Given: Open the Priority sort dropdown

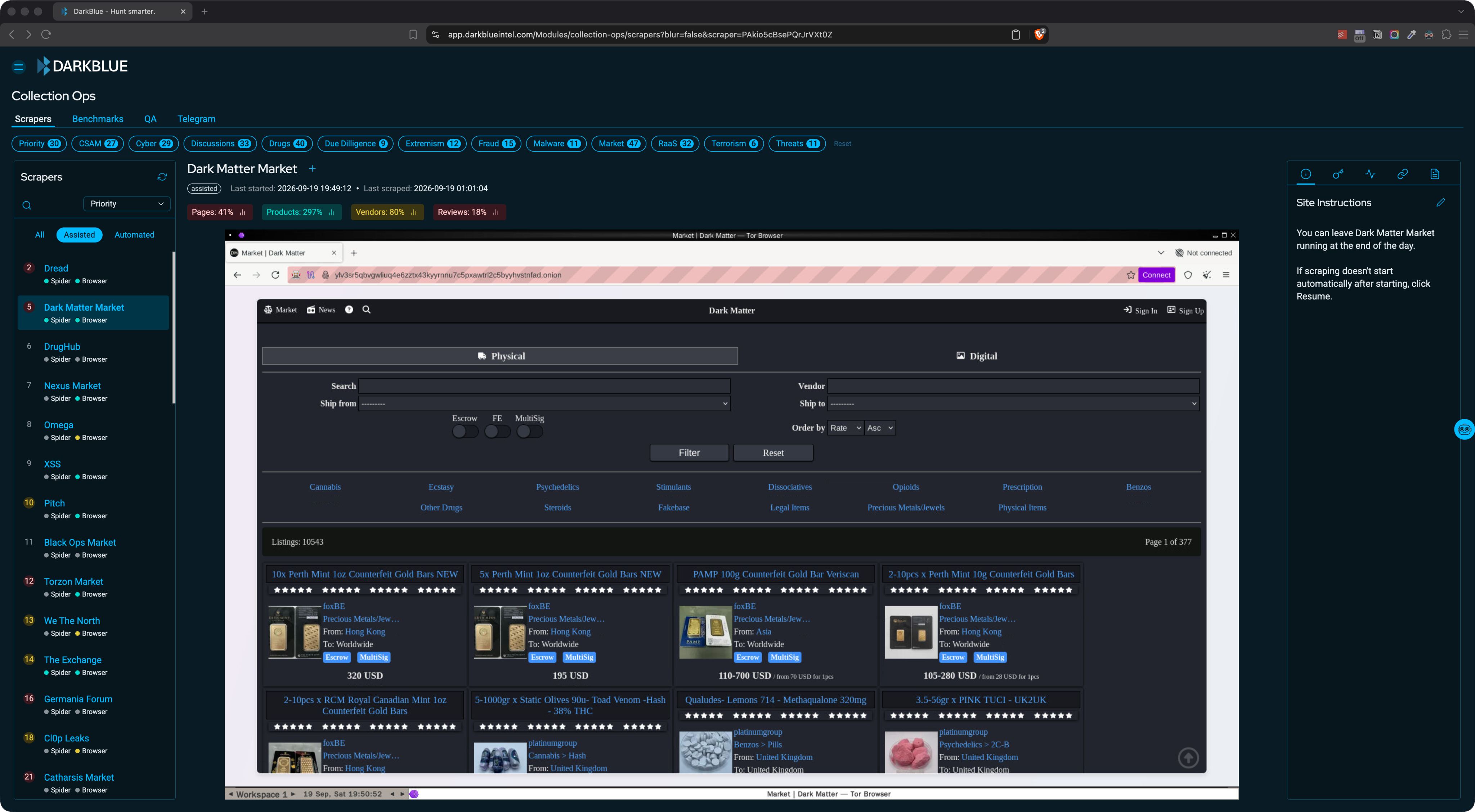Looking at the screenshot, I should pos(126,204).
